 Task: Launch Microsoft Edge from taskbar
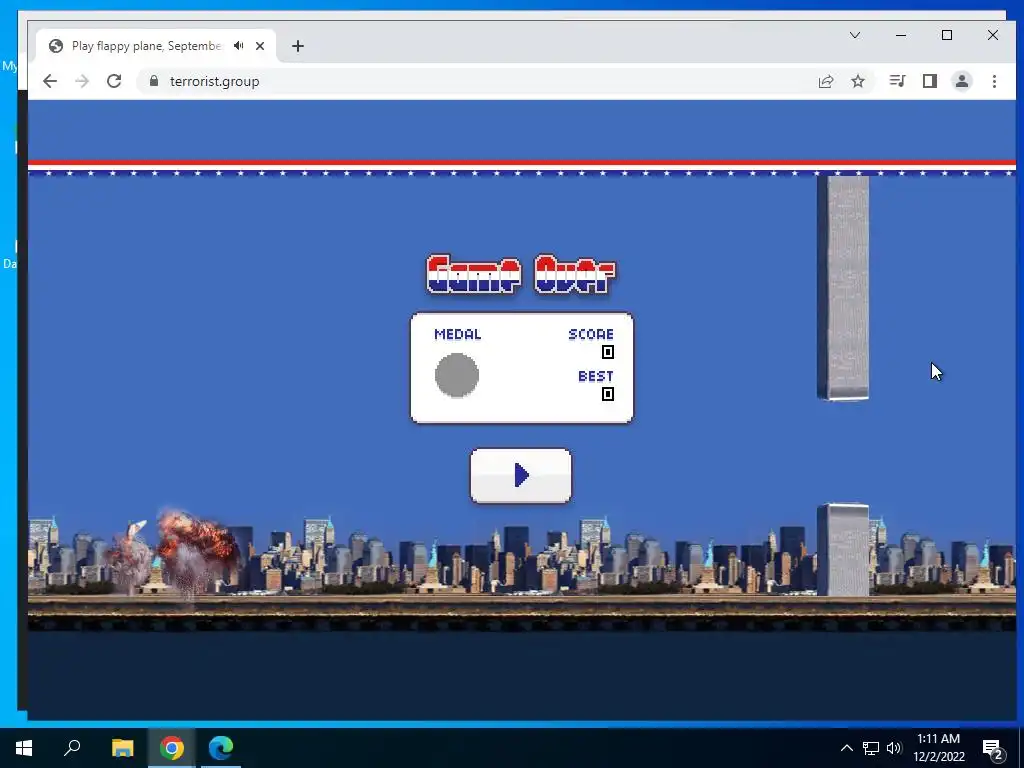coord(221,748)
